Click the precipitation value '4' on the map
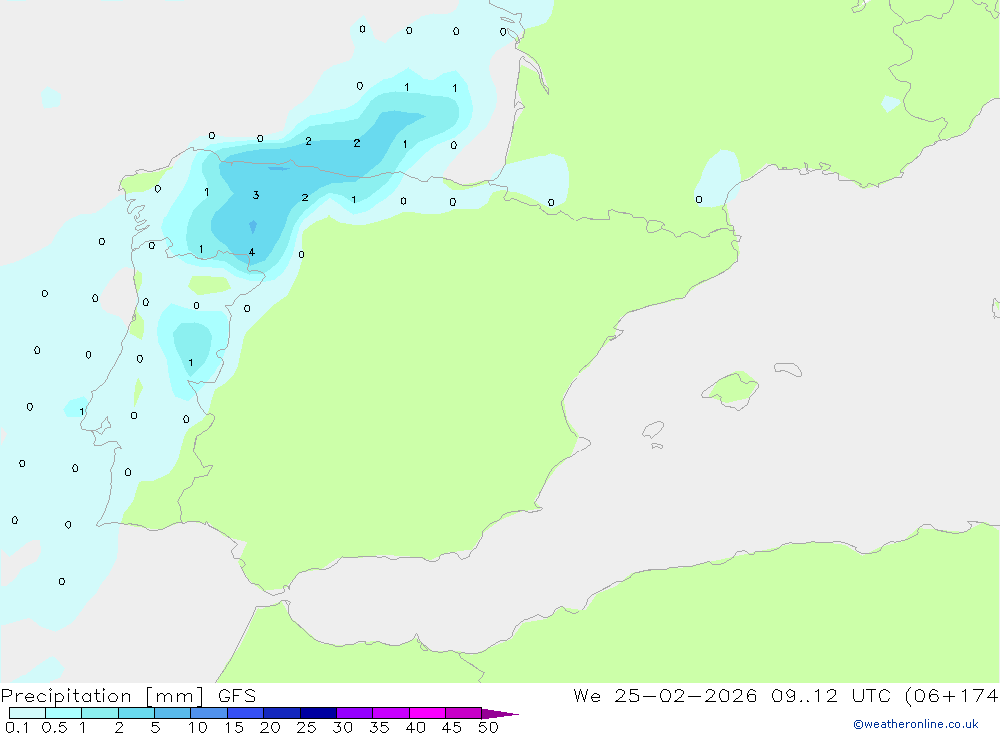This screenshot has height=733, width=1000. (252, 252)
